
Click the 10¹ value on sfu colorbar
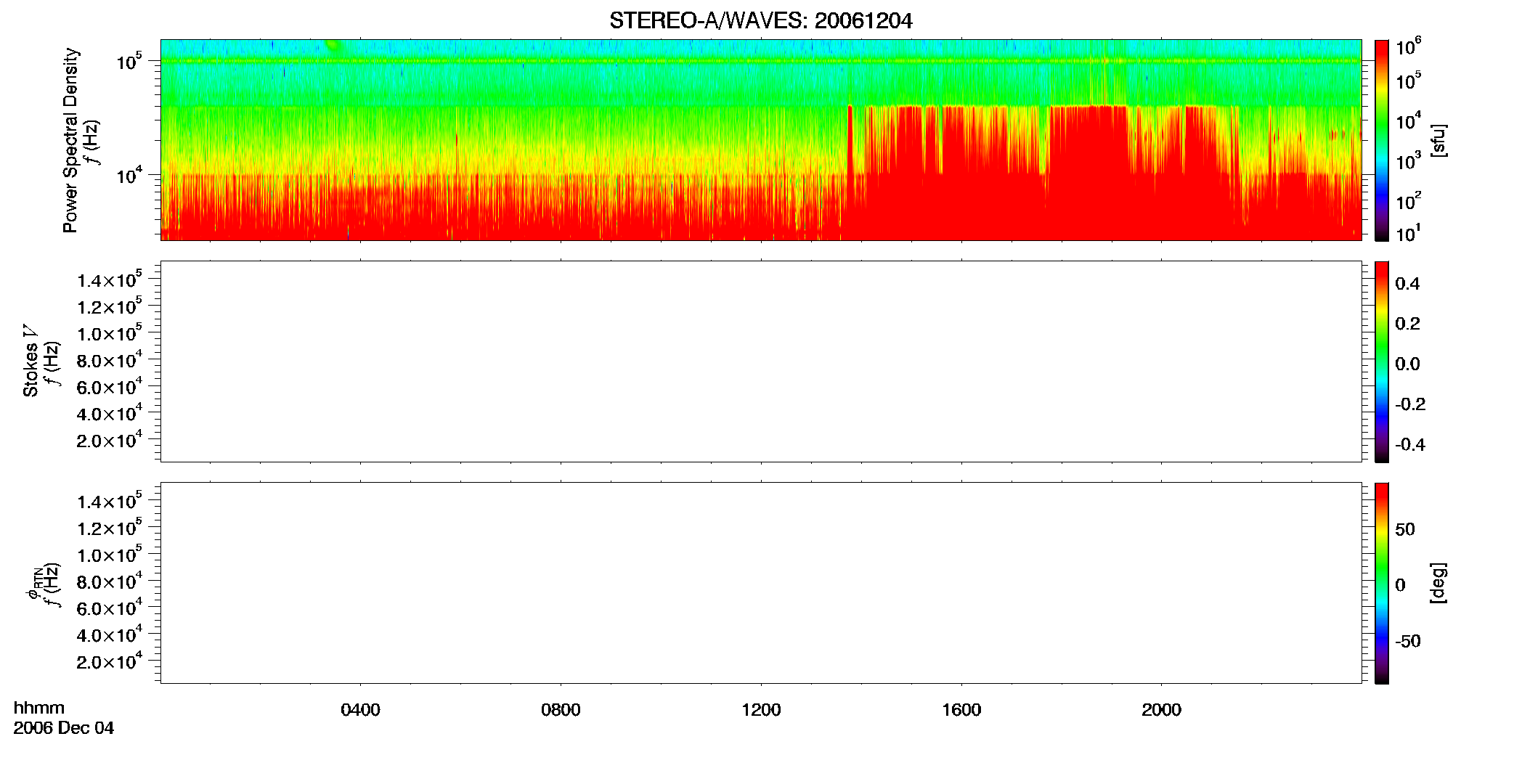[x=1408, y=234]
